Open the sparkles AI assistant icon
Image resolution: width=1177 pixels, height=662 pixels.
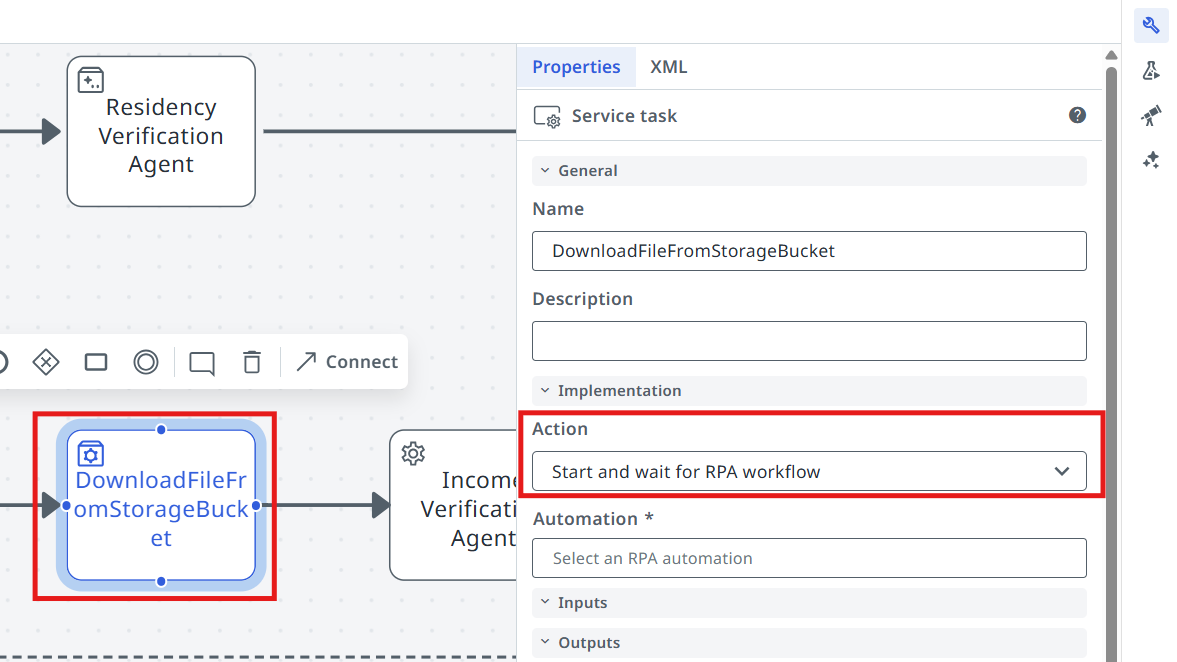tap(1151, 160)
